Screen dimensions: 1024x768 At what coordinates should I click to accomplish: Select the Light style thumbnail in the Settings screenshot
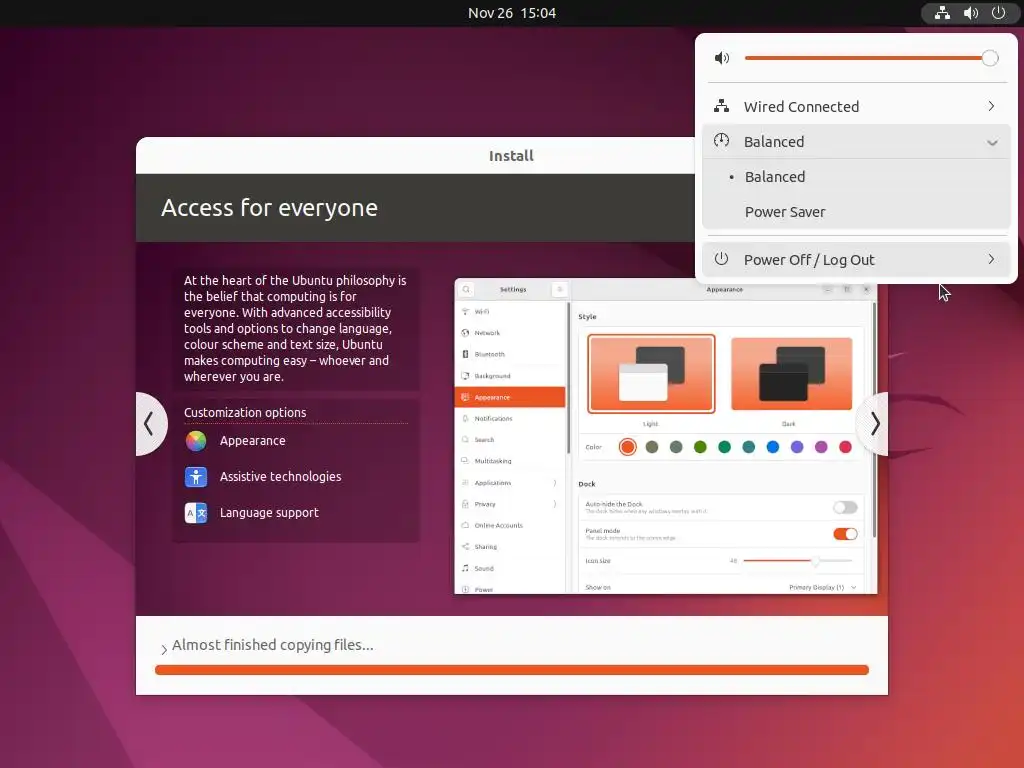pos(651,374)
